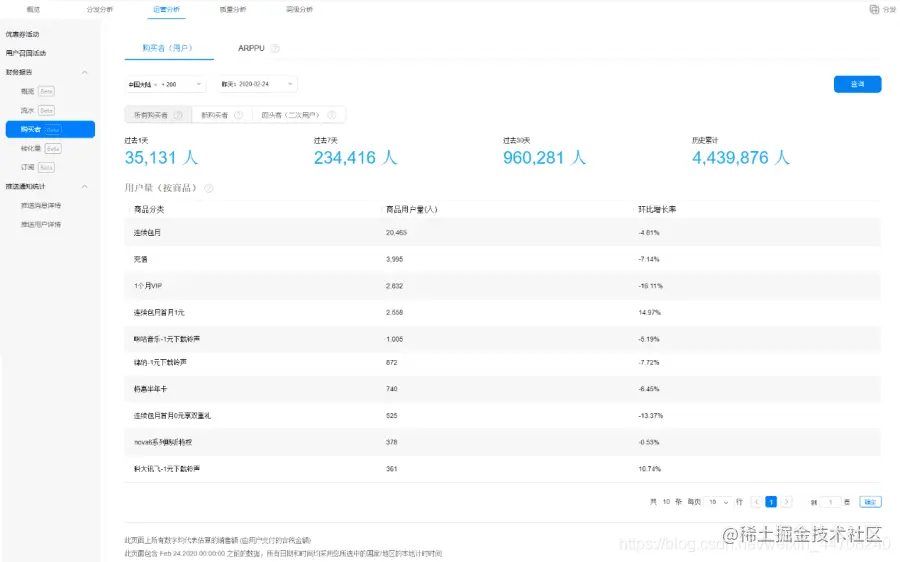Open the 昨天 2020-02-24 date dropdown
This screenshot has height=562, width=900.
click(257, 84)
